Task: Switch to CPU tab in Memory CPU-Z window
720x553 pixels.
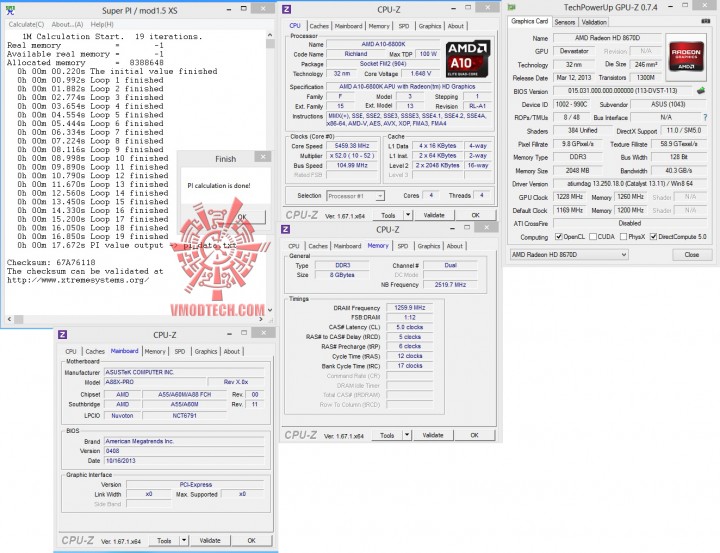Action: [x=293, y=246]
